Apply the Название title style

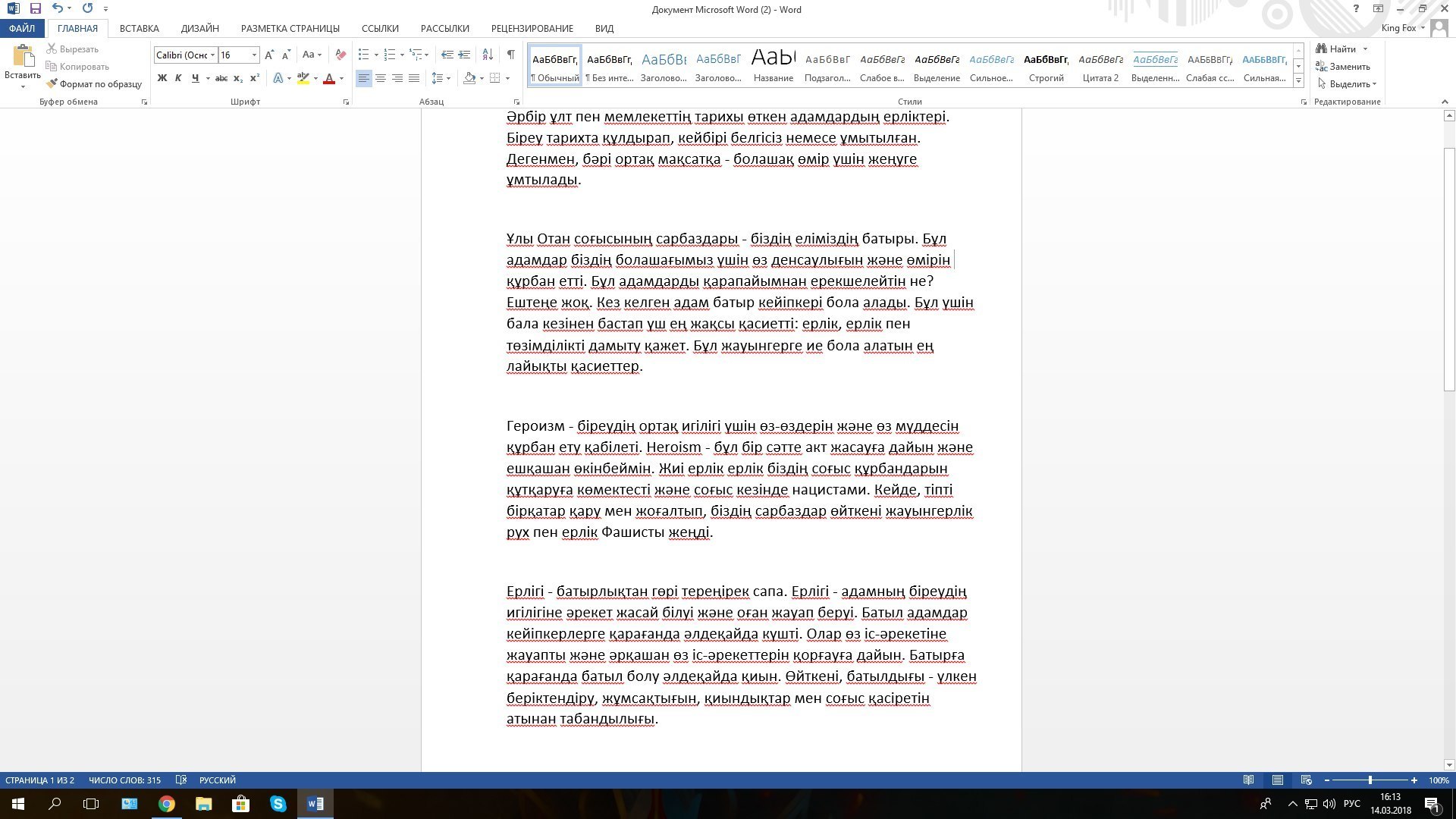click(x=773, y=65)
